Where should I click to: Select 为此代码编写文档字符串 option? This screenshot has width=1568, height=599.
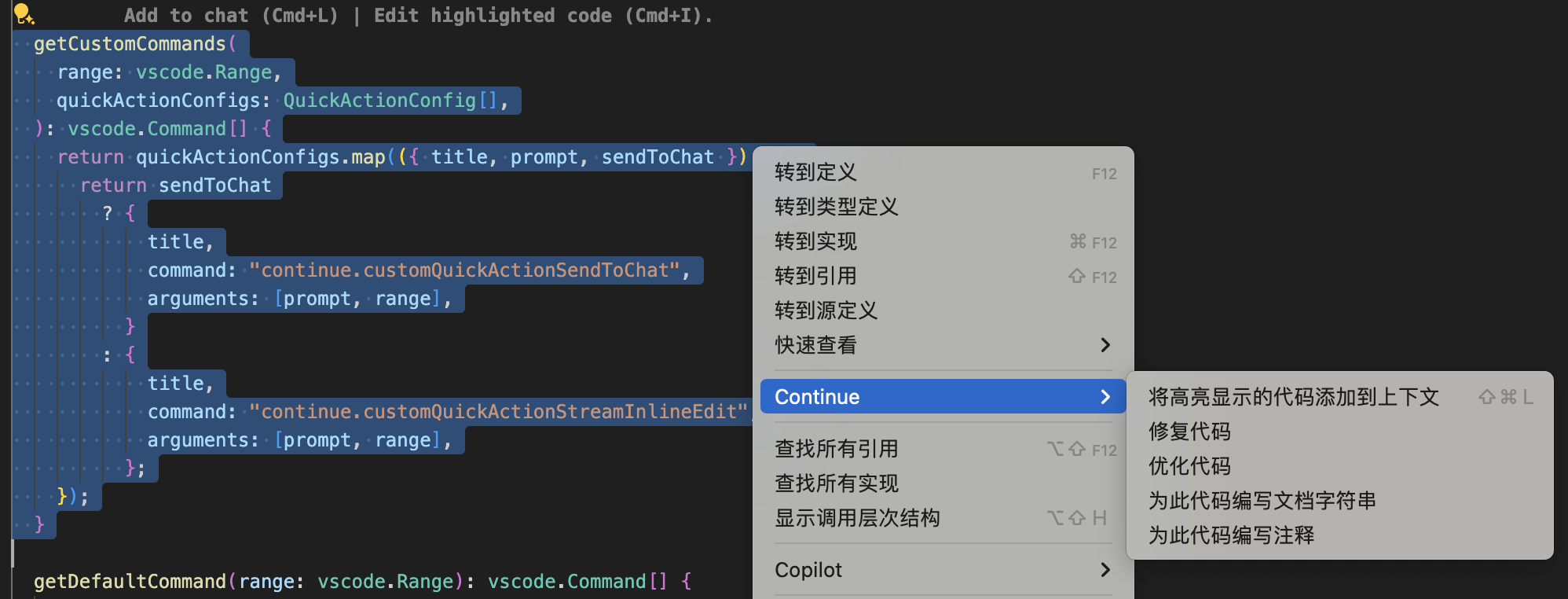(x=1262, y=501)
